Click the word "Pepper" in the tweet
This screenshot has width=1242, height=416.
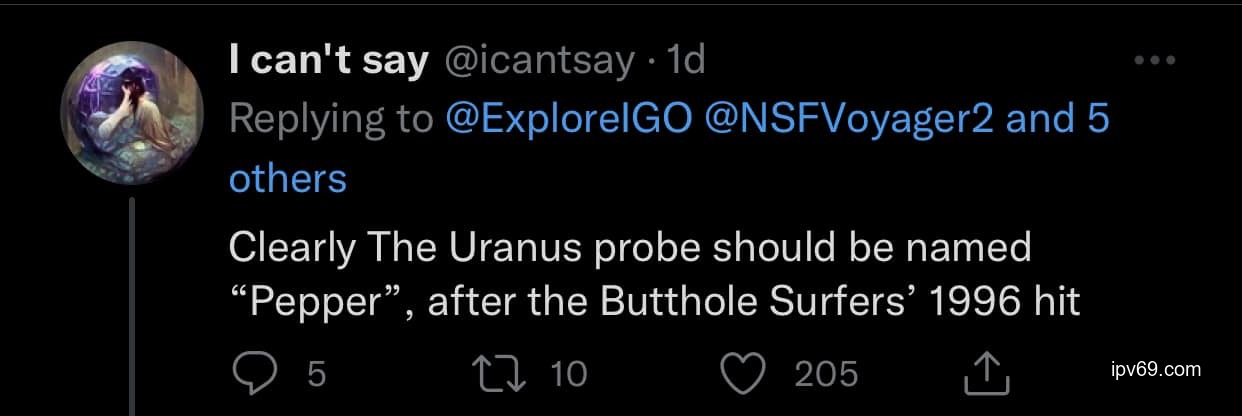click(320, 301)
